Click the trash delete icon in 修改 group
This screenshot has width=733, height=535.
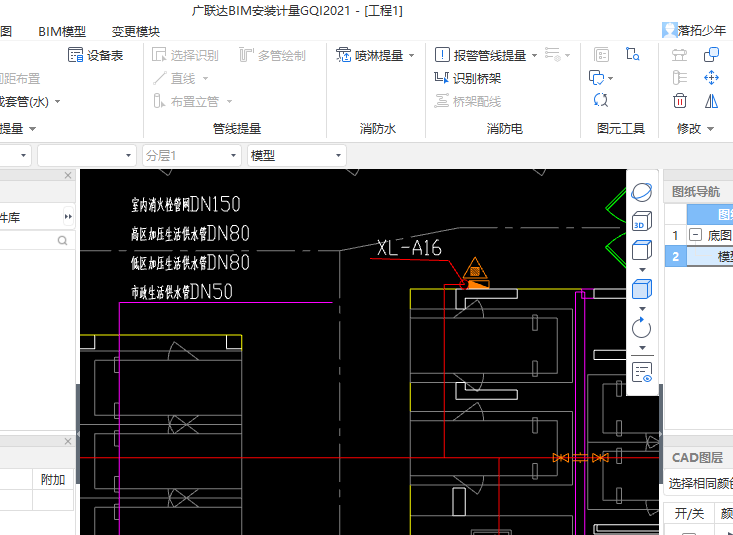[680, 100]
